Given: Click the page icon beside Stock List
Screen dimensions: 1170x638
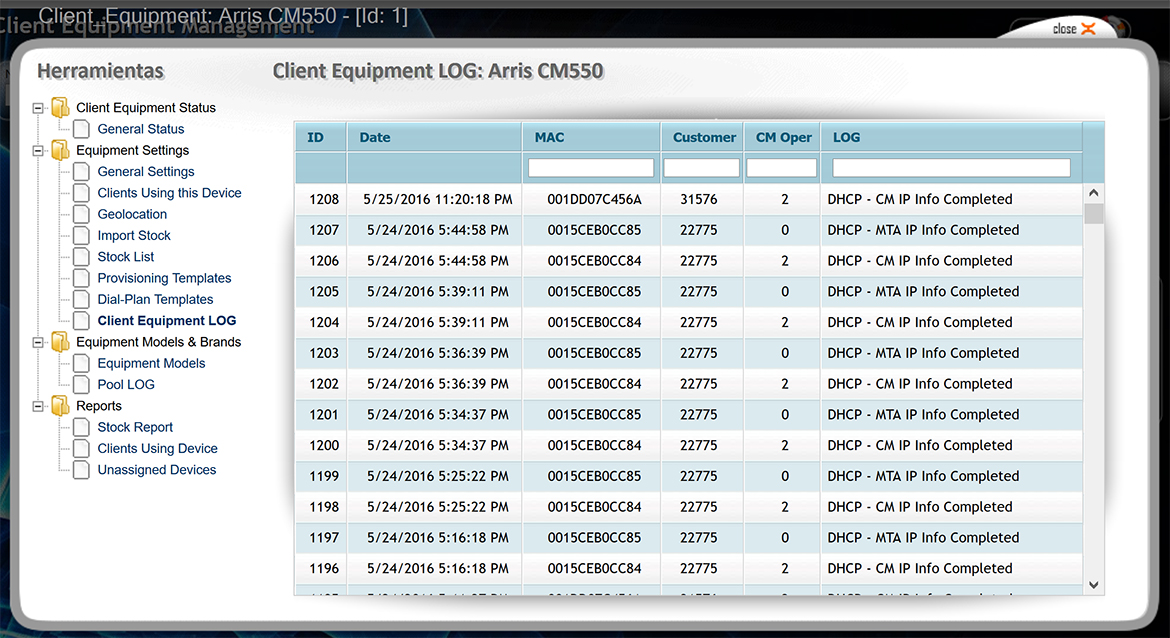Looking at the screenshot, I should coord(81,257).
